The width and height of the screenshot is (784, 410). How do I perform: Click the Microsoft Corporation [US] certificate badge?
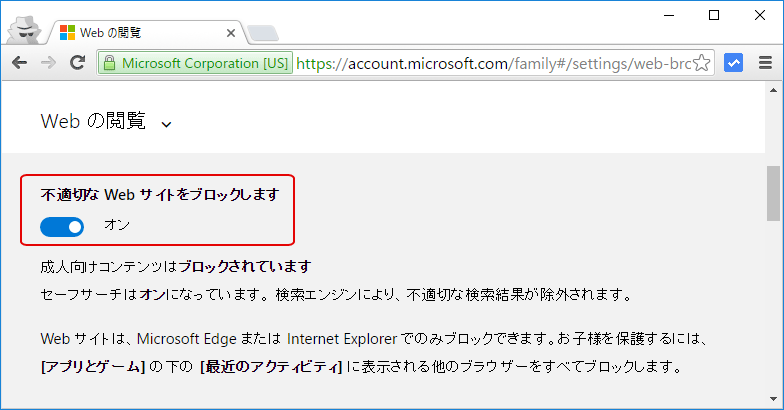[195, 63]
